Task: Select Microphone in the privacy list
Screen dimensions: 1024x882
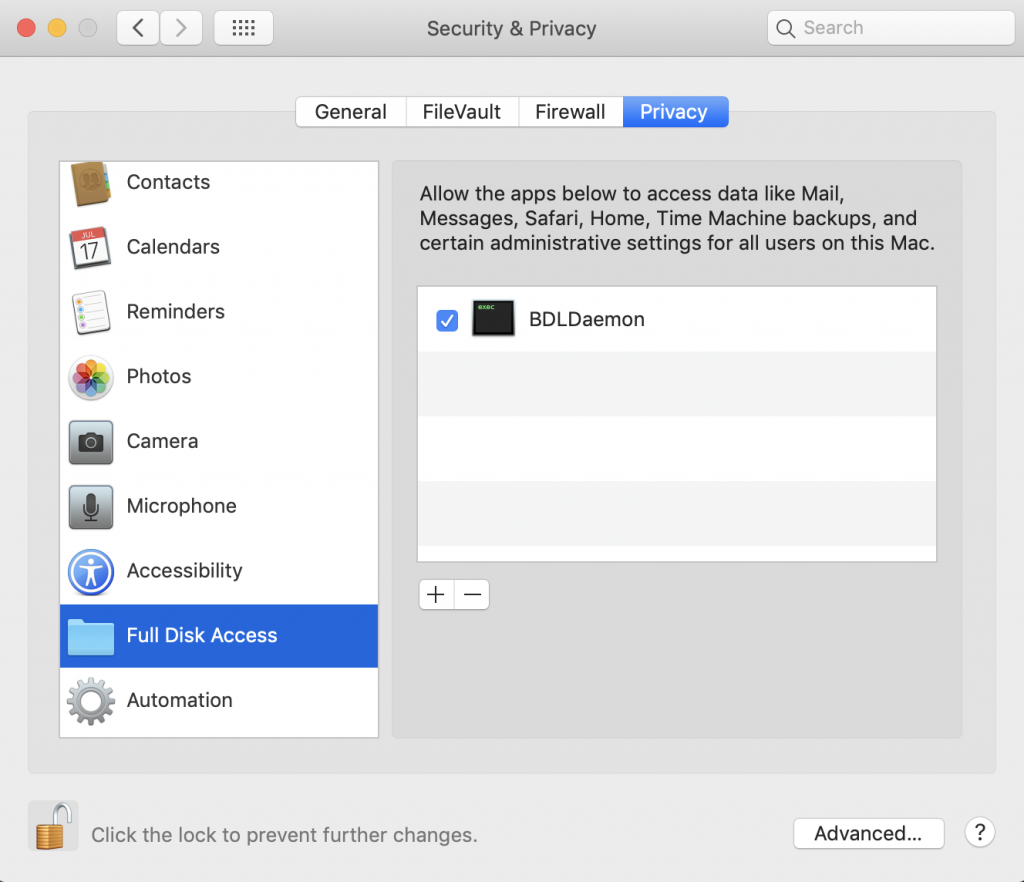Action: coord(219,506)
